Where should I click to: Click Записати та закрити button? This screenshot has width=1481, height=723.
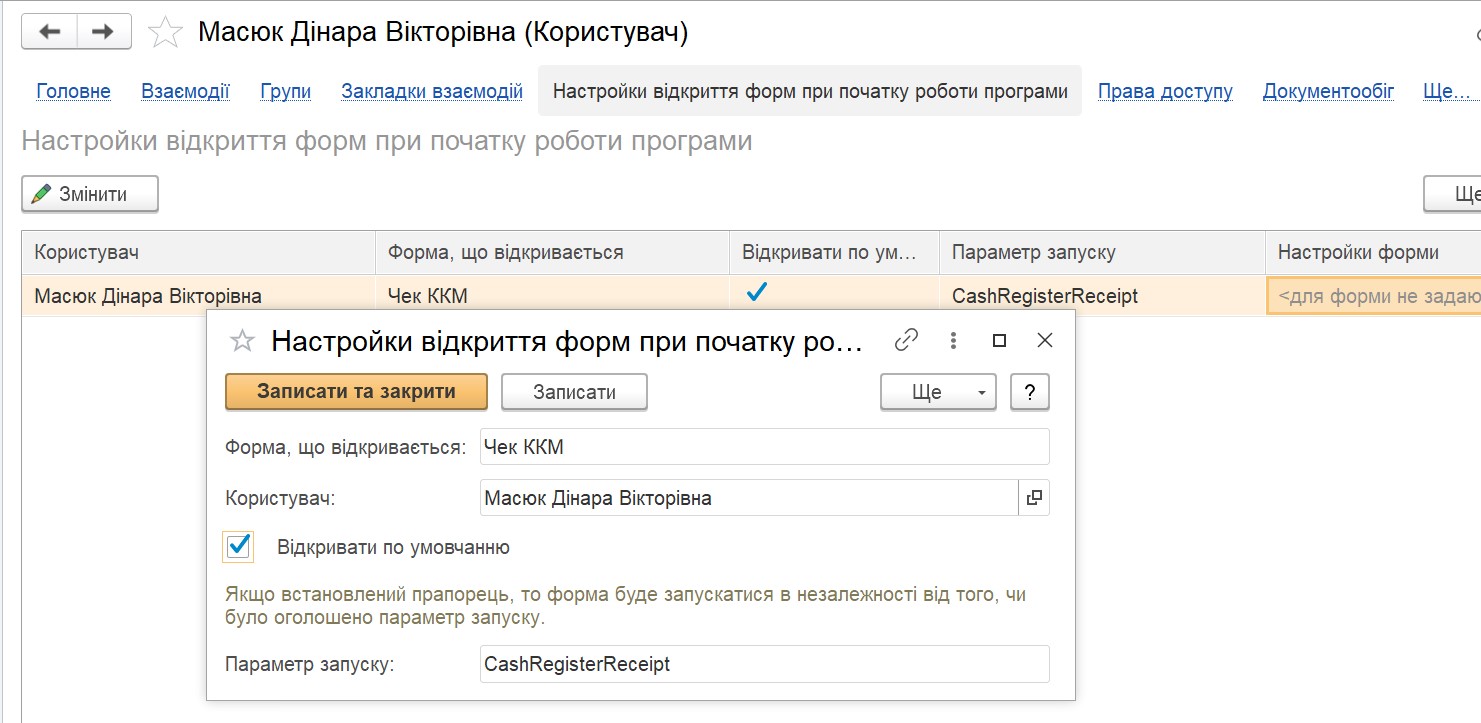tap(356, 392)
